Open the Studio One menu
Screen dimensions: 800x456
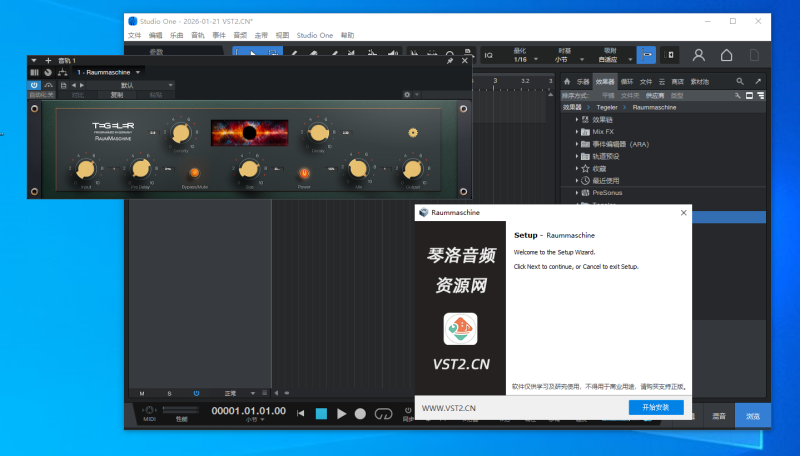tap(315, 35)
